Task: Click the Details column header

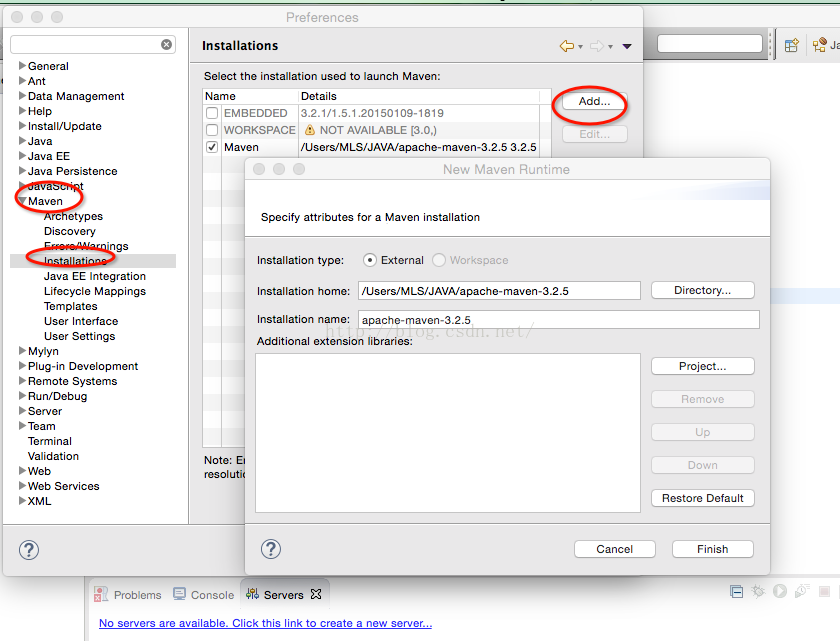Action: click(419, 96)
